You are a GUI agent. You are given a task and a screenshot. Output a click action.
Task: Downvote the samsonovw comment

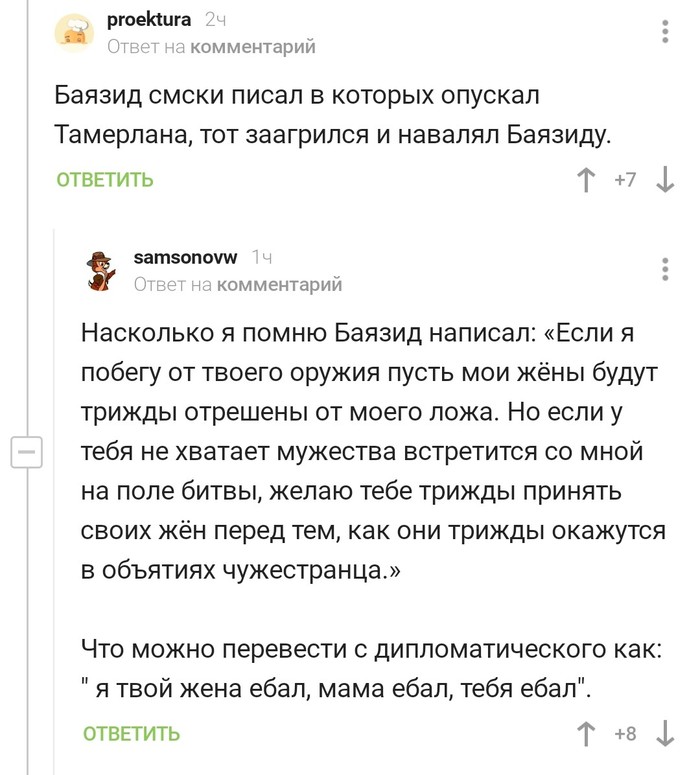(x=664, y=734)
